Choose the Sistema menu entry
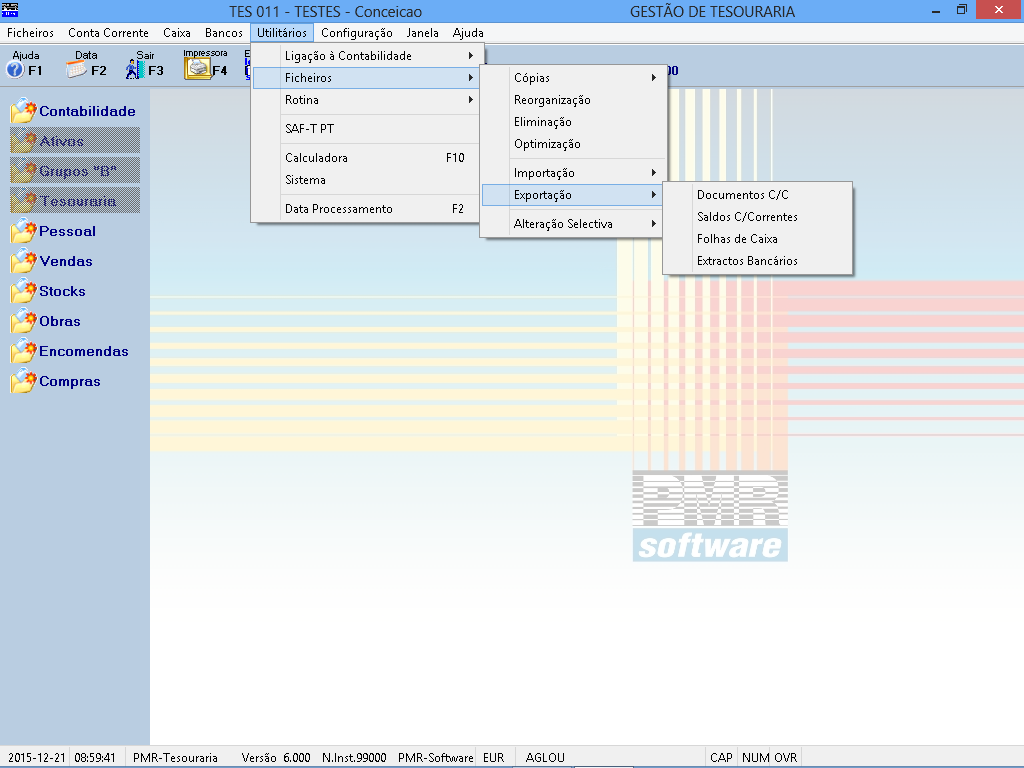Viewport: 1024px width, 768px height. click(x=367, y=180)
